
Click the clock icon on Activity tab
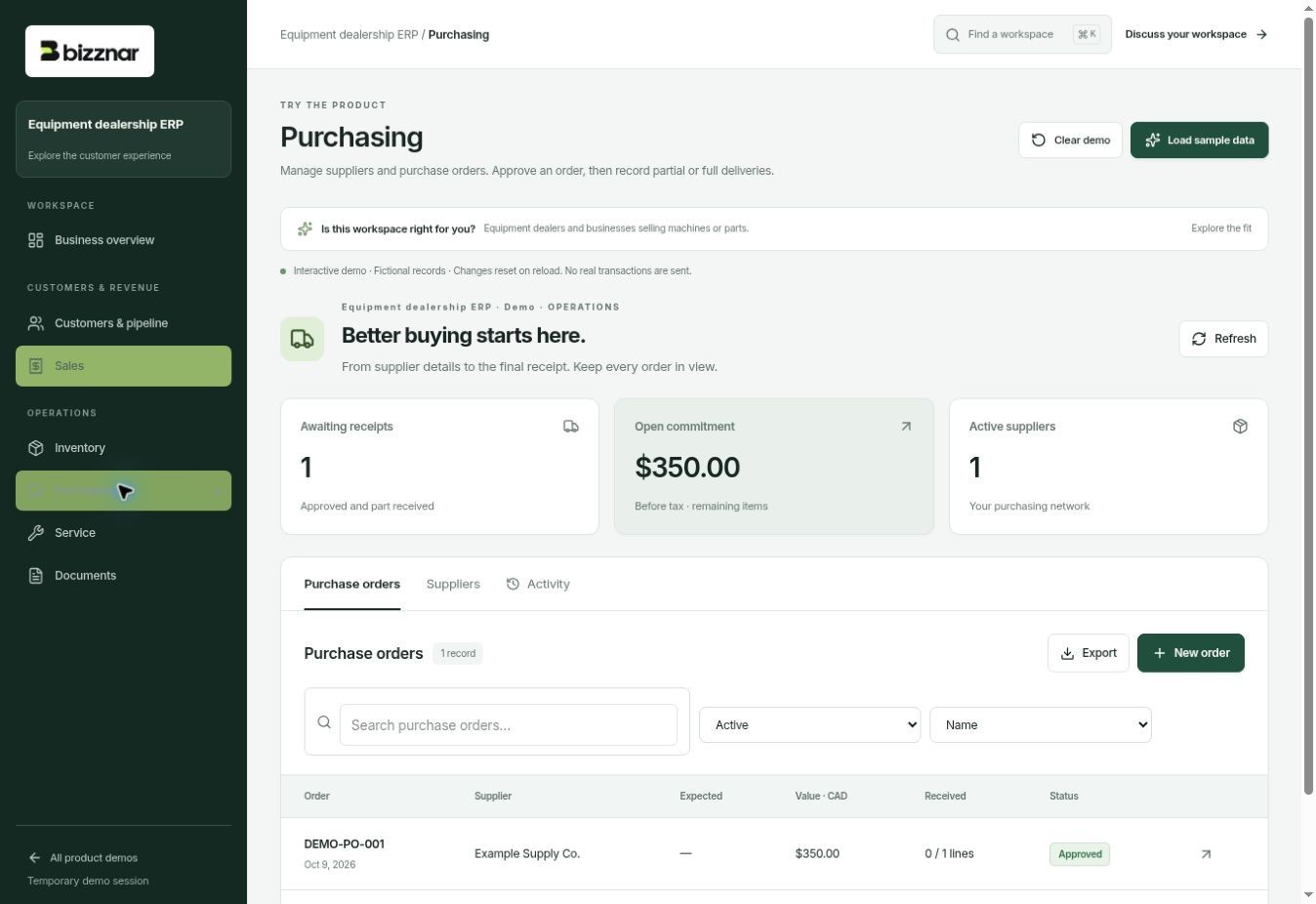513,585
